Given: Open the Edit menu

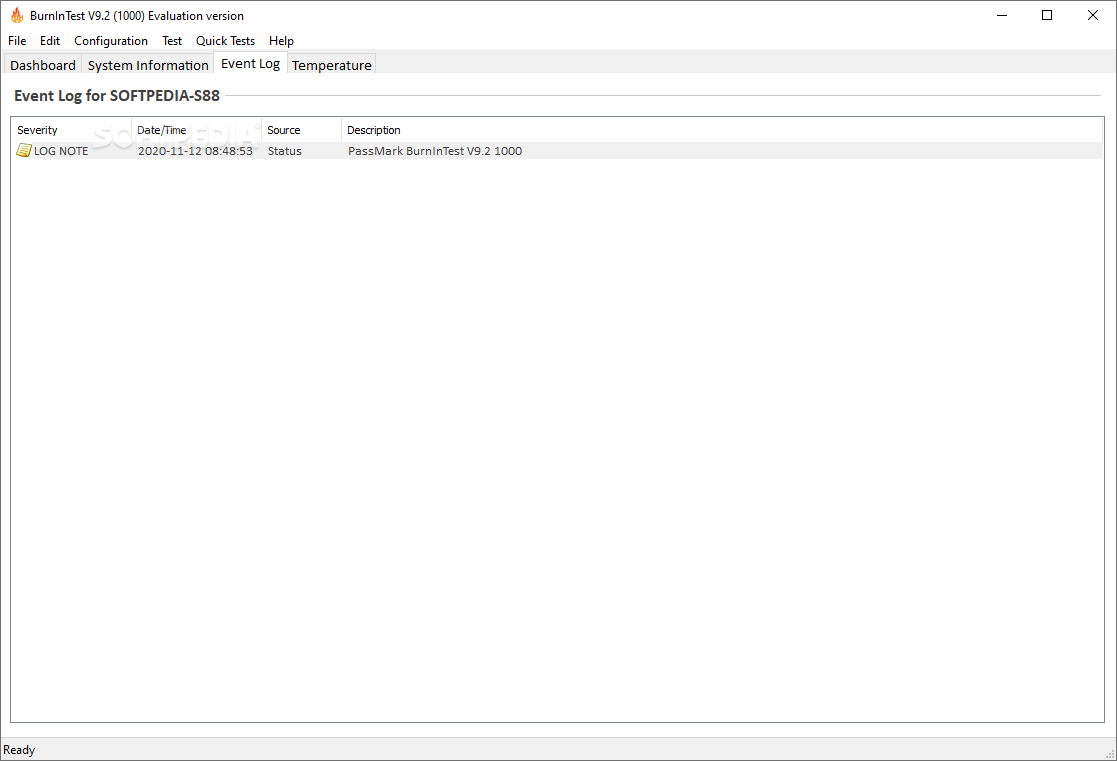Looking at the screenshot, I should pos(50,41).
